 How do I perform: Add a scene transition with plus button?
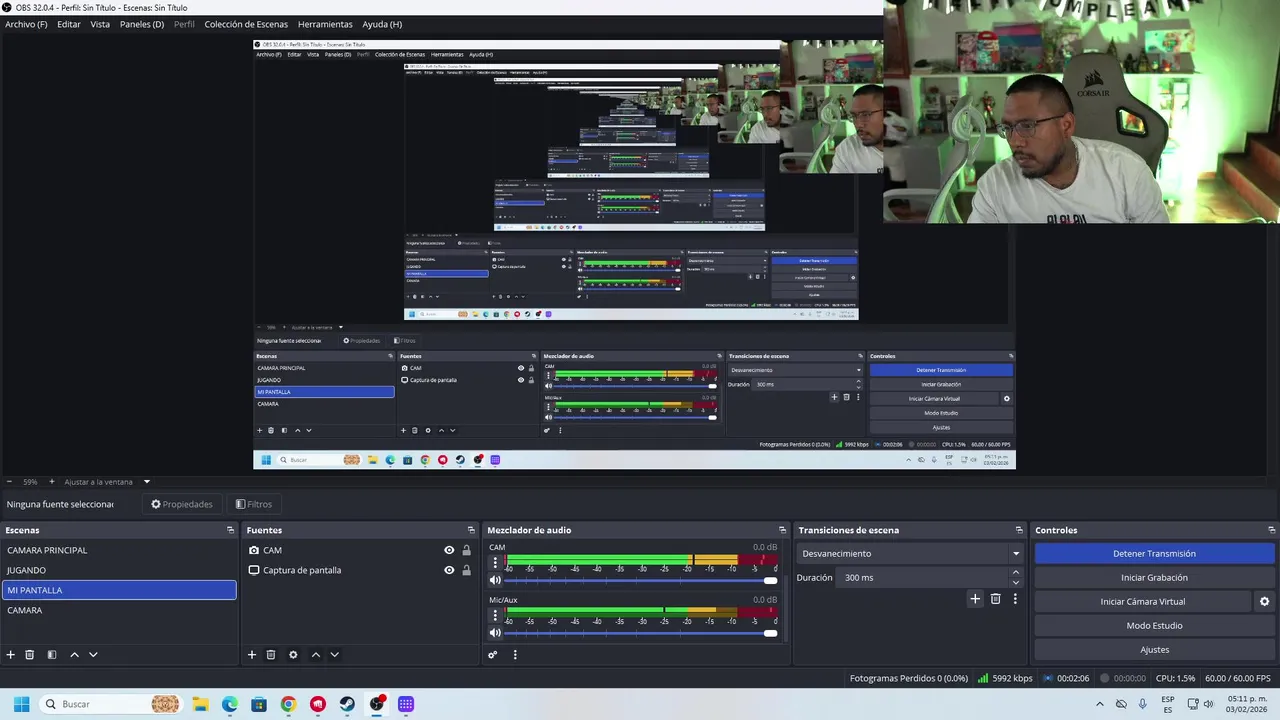(975, 599)
